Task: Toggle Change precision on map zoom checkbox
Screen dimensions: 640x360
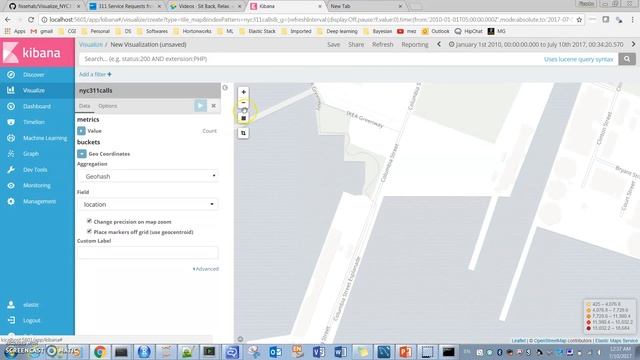Action: tap(89, 221)
